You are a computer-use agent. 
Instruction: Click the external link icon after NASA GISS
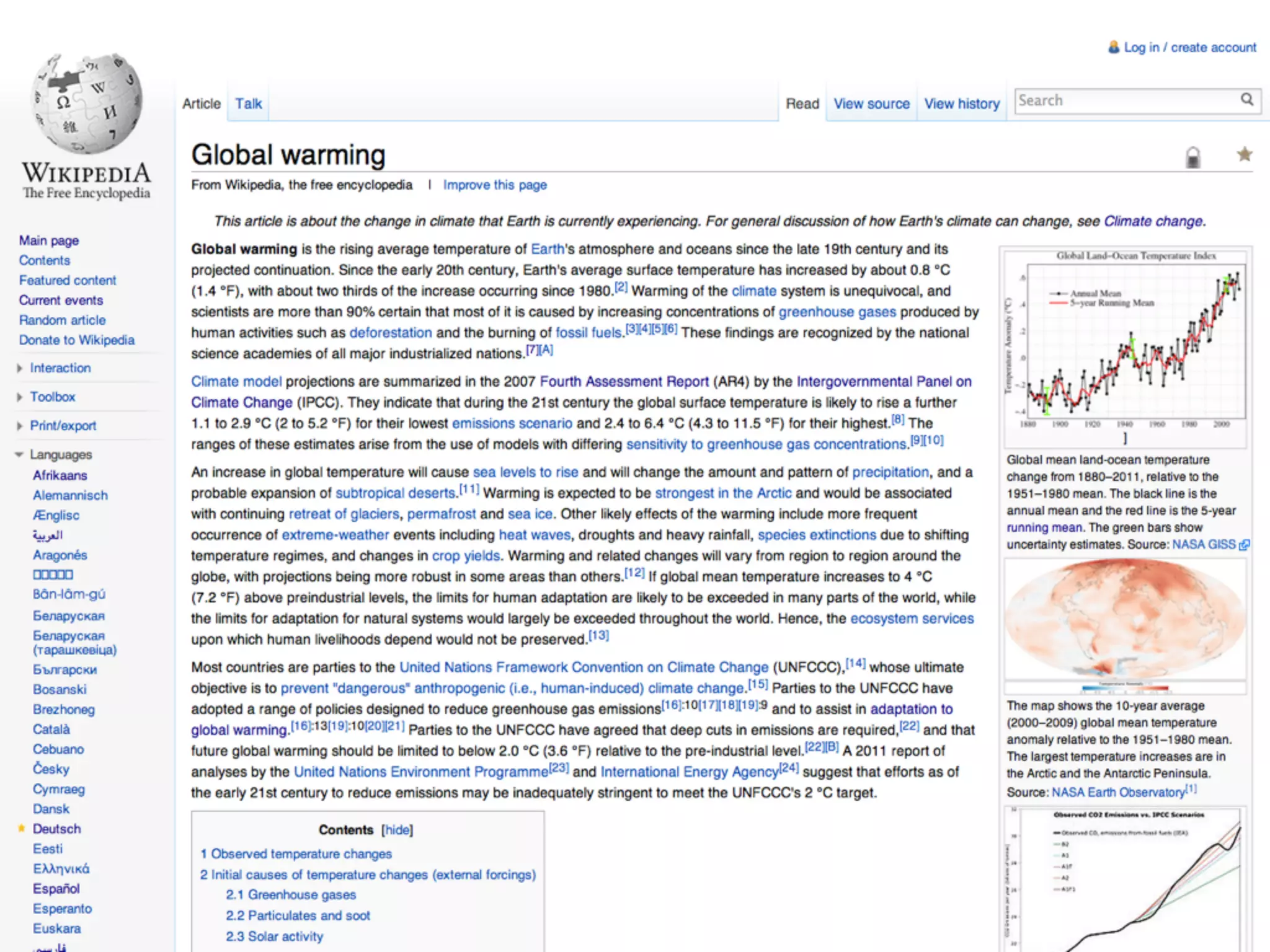pos(1244,545)
